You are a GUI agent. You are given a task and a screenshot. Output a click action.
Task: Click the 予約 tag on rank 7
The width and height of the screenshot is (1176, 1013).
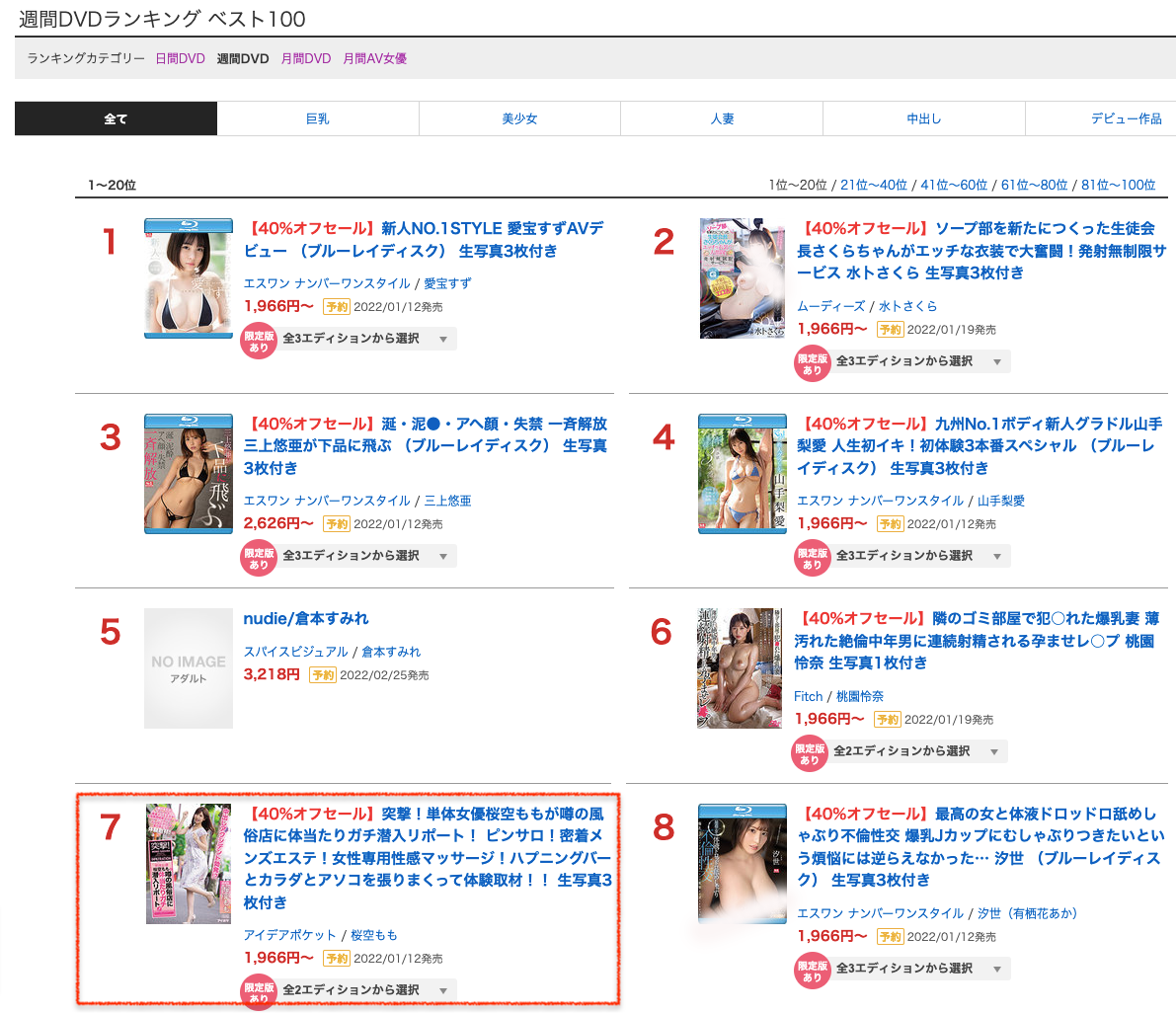pos(336,959)
